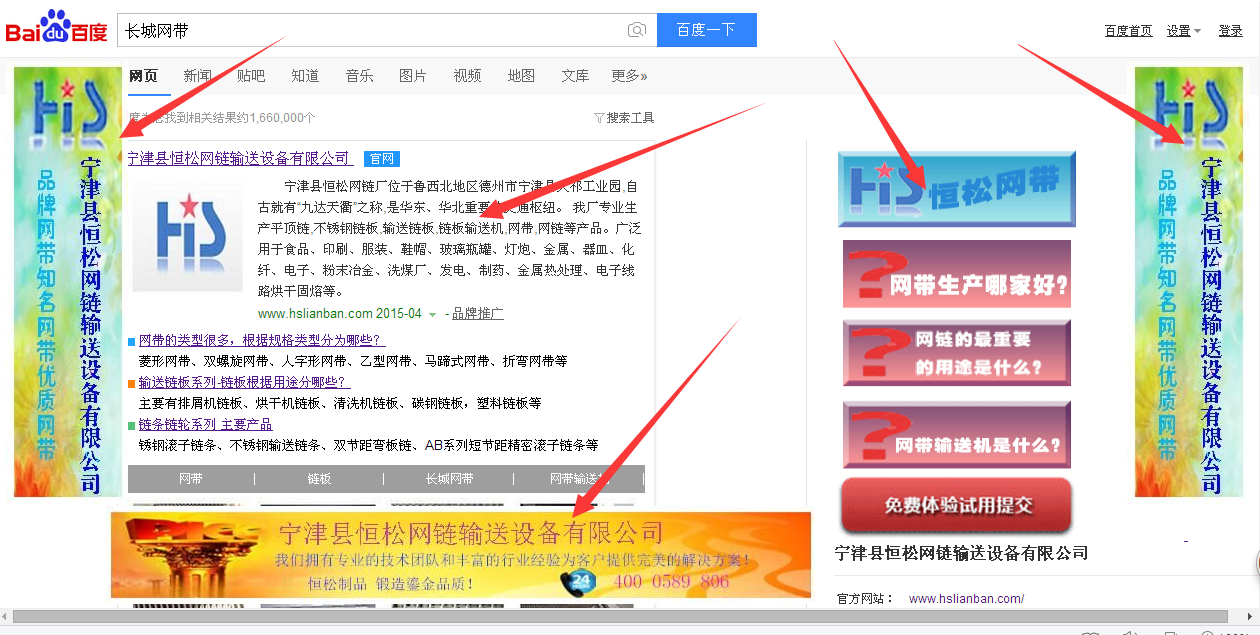Screen dimensions: 1260x635
Task: Click the 搜索工具 filter funnel icon
Action: [599, 118]
